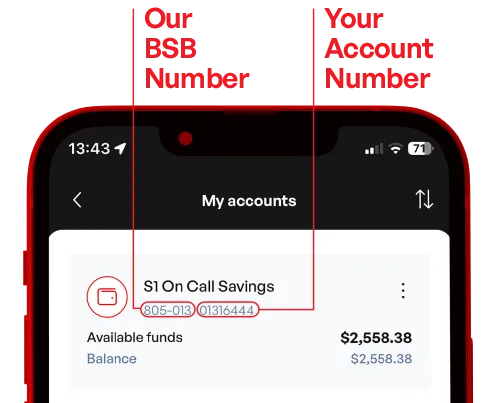Tap the red front camera dot

click(x=185, y=139)
